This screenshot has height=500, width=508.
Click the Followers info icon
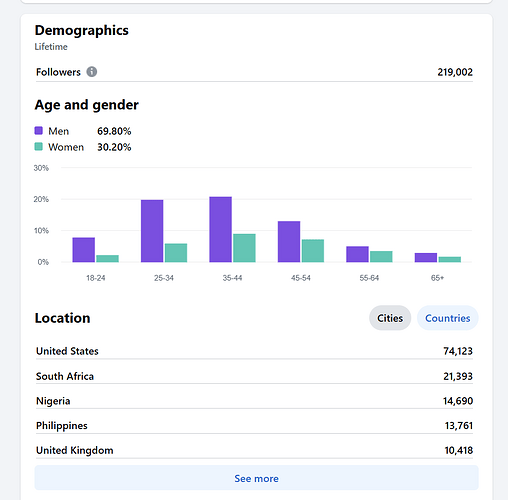[92, 72]
